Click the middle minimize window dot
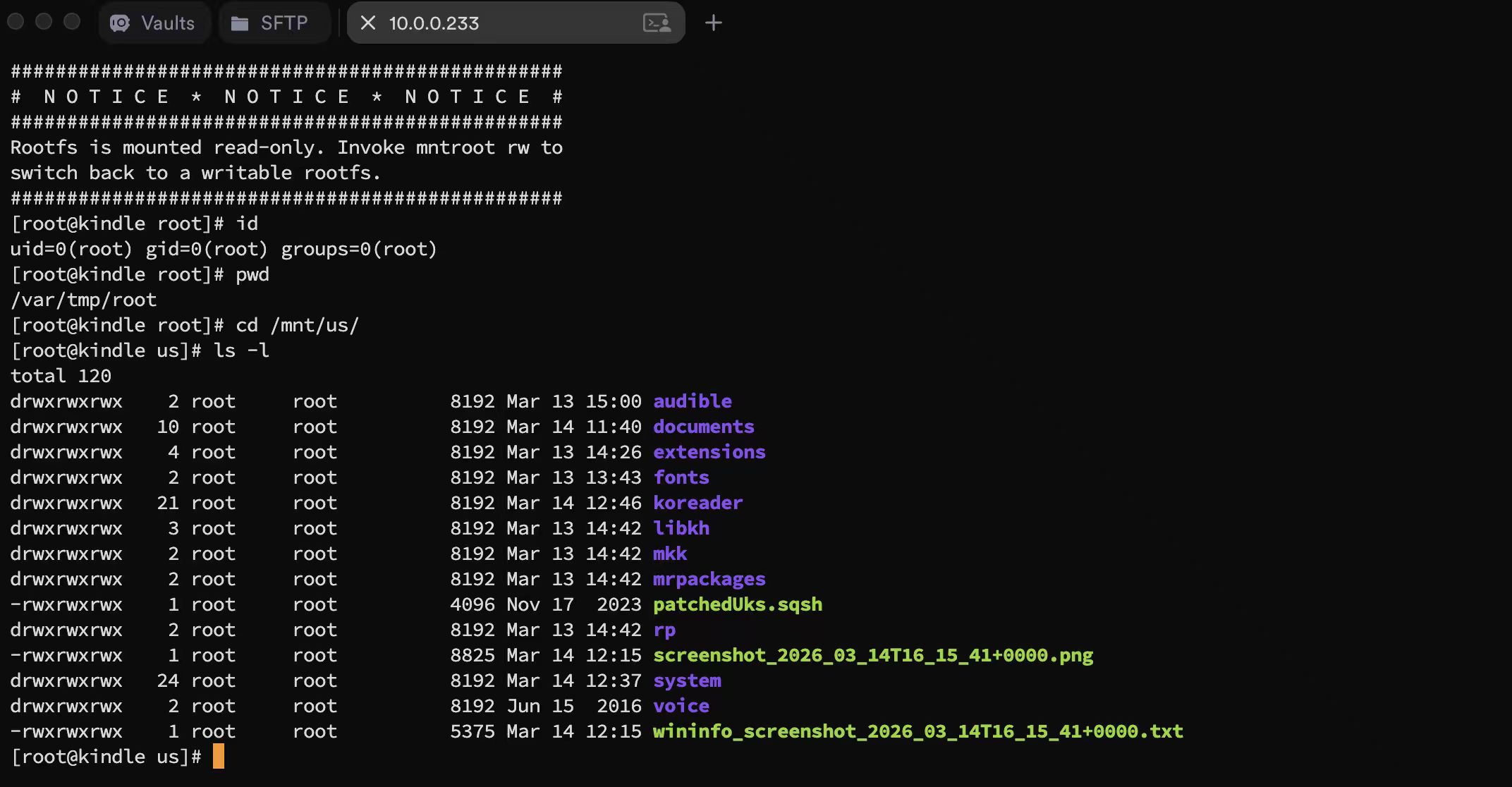This screenshot has width=1512, height=787. (x=44, y=21)
